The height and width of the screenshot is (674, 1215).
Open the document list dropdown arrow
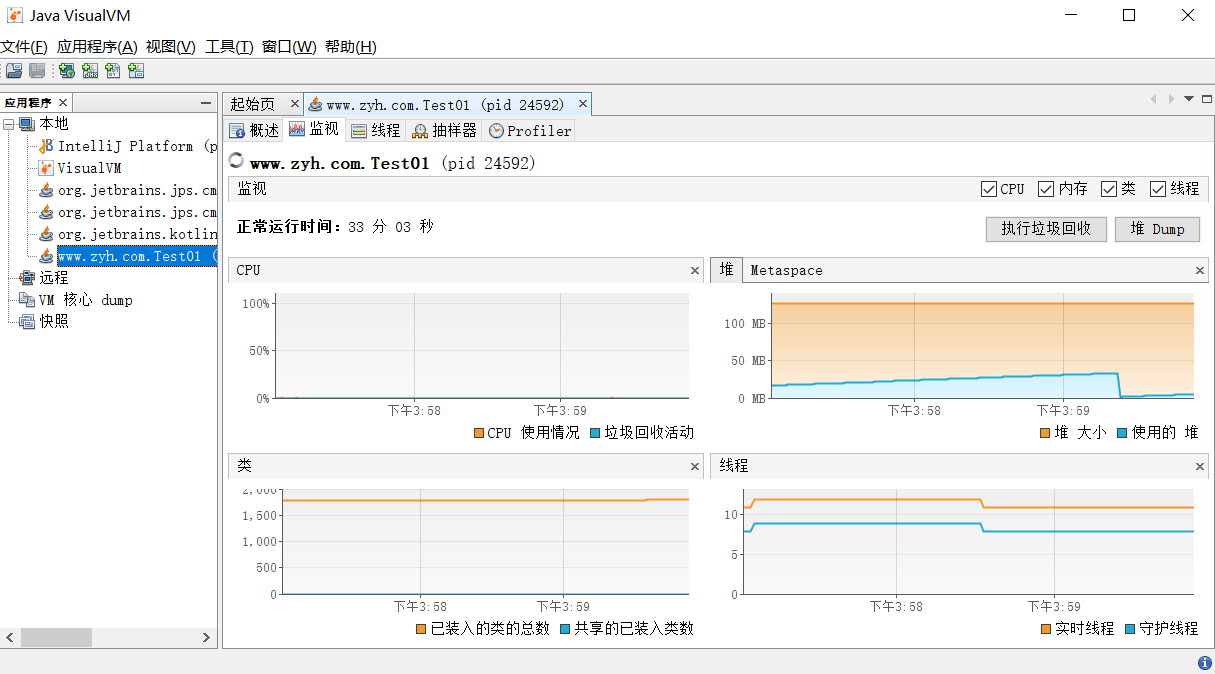tap(1189, 99)
